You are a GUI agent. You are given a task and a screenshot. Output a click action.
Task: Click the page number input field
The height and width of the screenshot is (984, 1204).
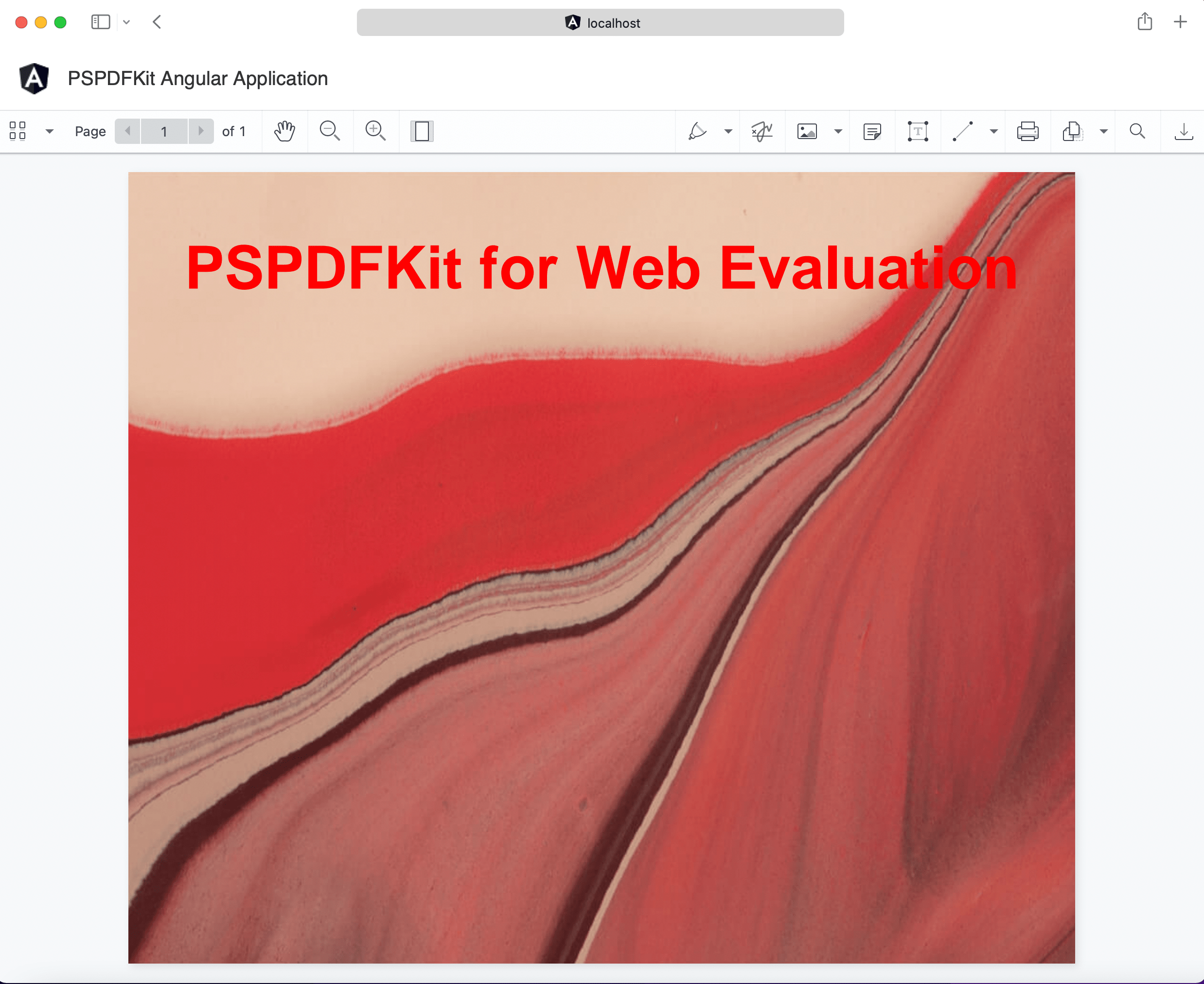[164, 131]
